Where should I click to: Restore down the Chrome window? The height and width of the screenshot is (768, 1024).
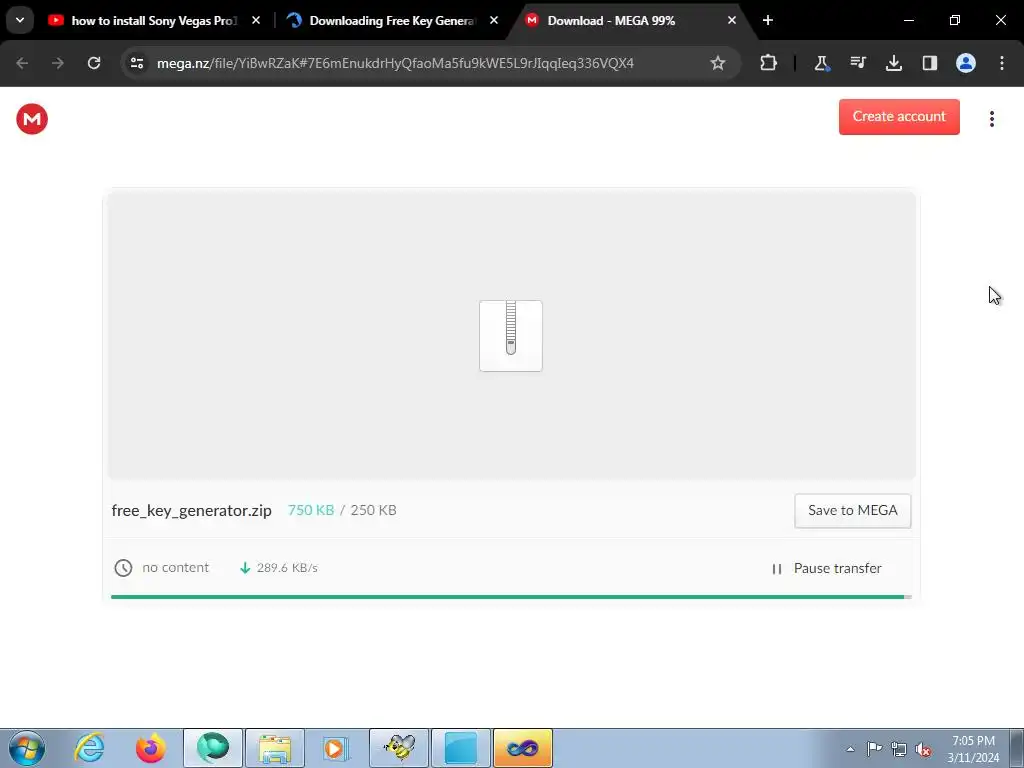pos(955,21)
